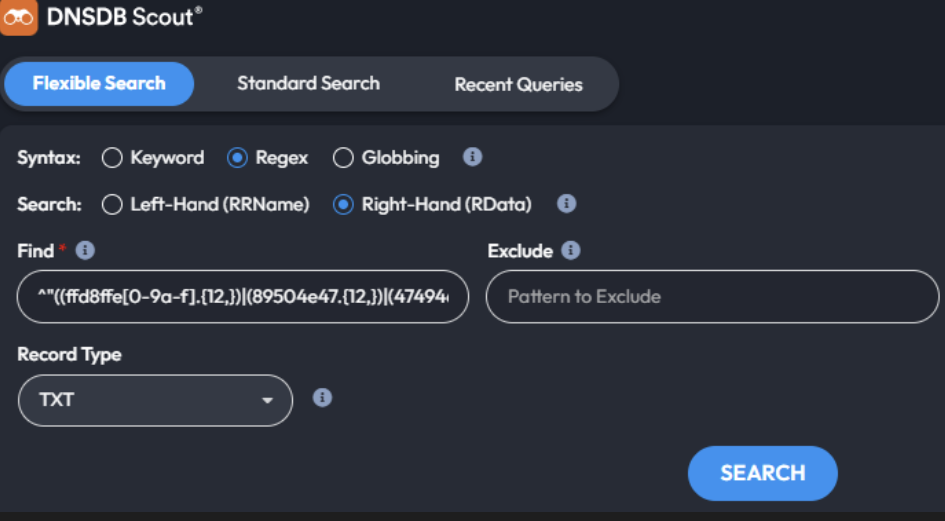
Task: Switch to the Flexible Search tab
Action: point(99,84)
